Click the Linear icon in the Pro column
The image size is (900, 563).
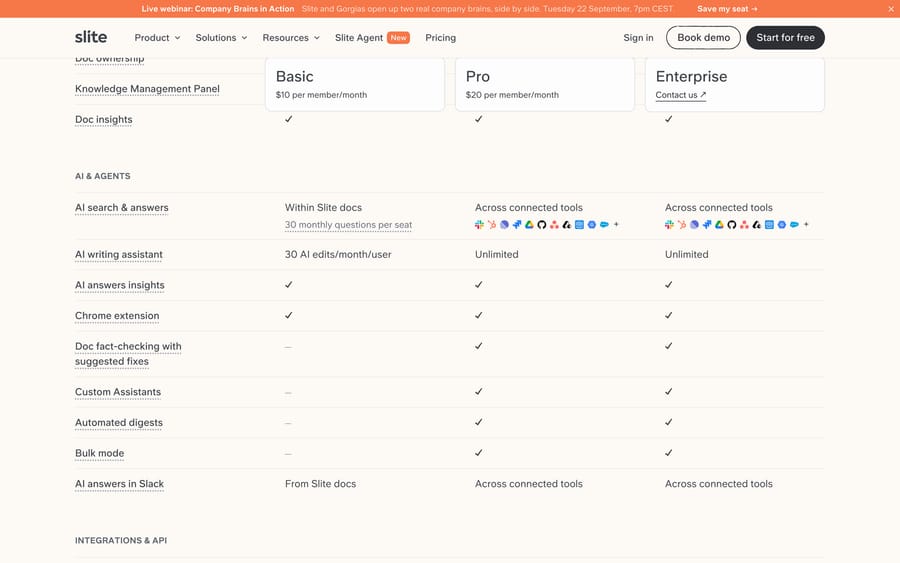pyautogui.click(x=505, y=224)
